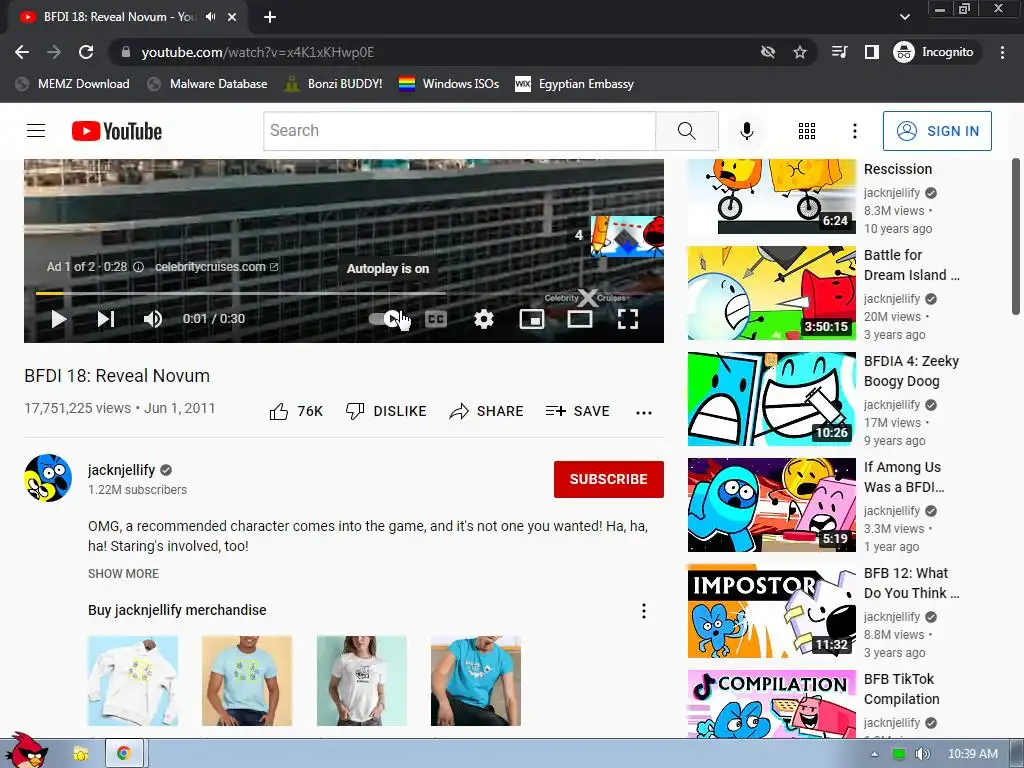Toggle subtitles with the CC button
Viewport: 1024px width, 768px height.
[436, 319]
